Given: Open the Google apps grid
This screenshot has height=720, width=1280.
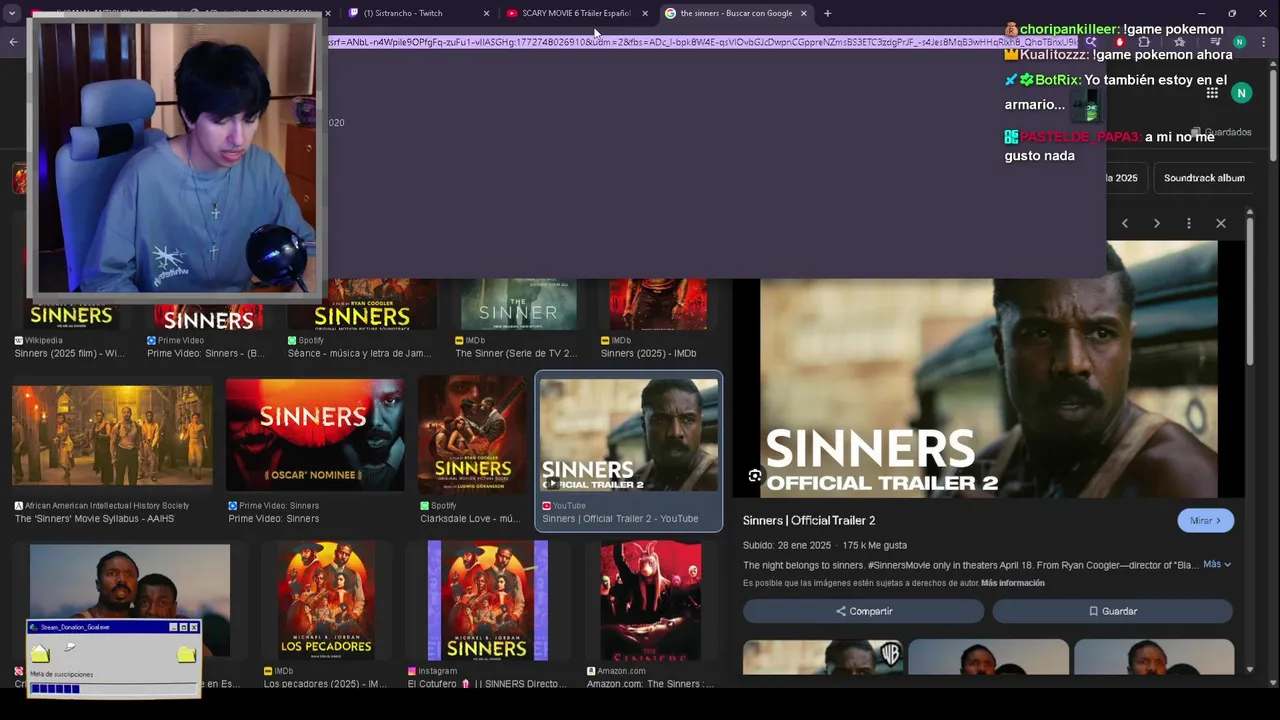Looking at the screenshot, I should point(1212,93).
